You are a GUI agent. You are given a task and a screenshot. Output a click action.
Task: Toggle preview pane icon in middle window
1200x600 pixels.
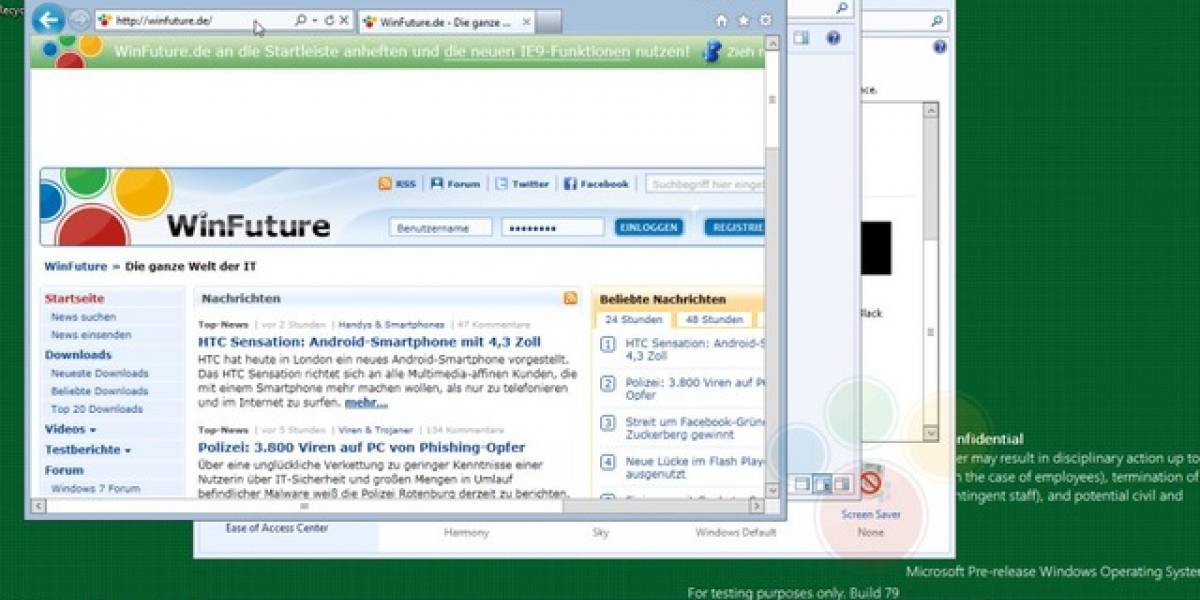[x=802, y=39]
